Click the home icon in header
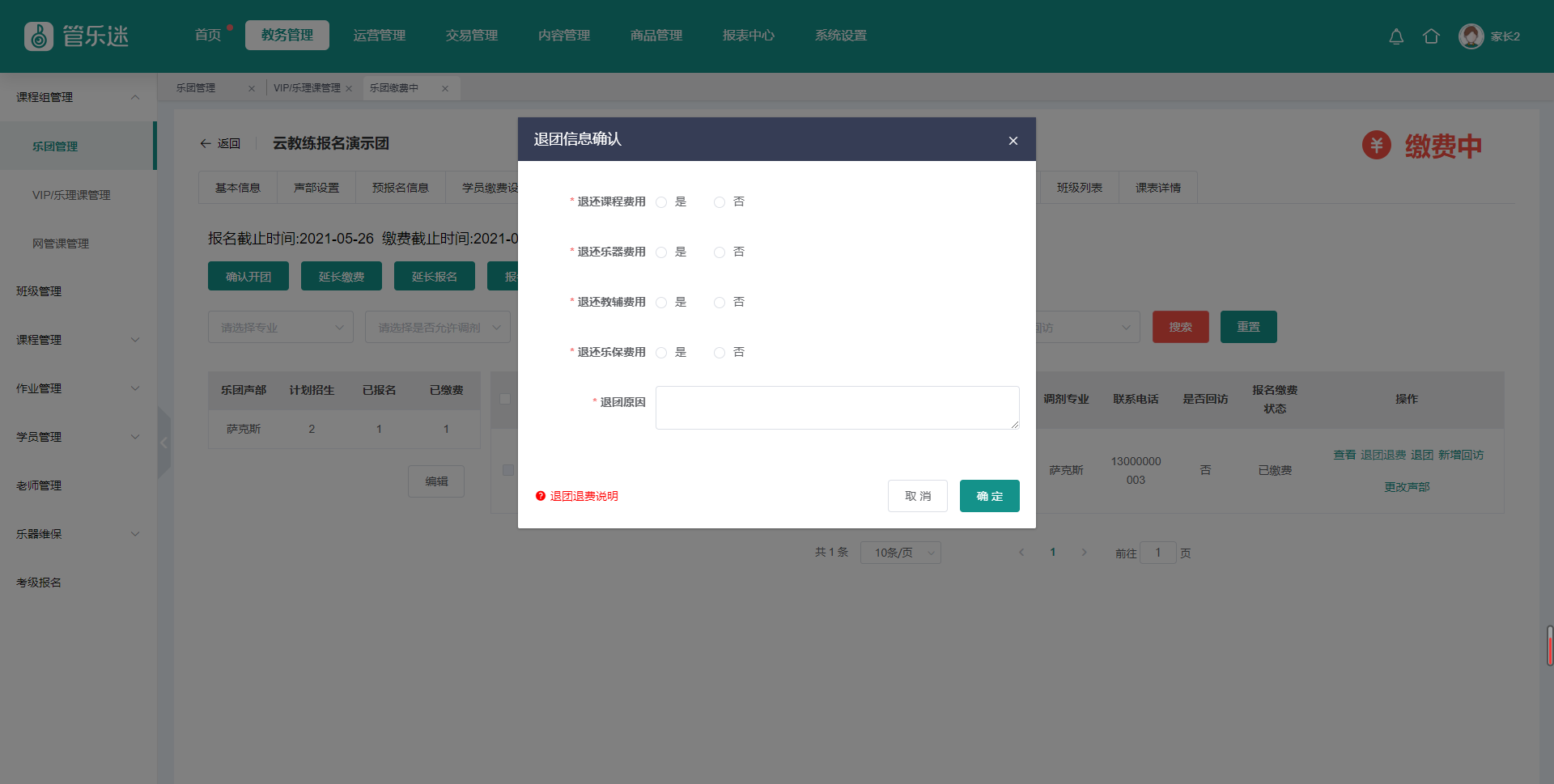The width and height of the screenshot is (1554, 784). pos(1431,36)
